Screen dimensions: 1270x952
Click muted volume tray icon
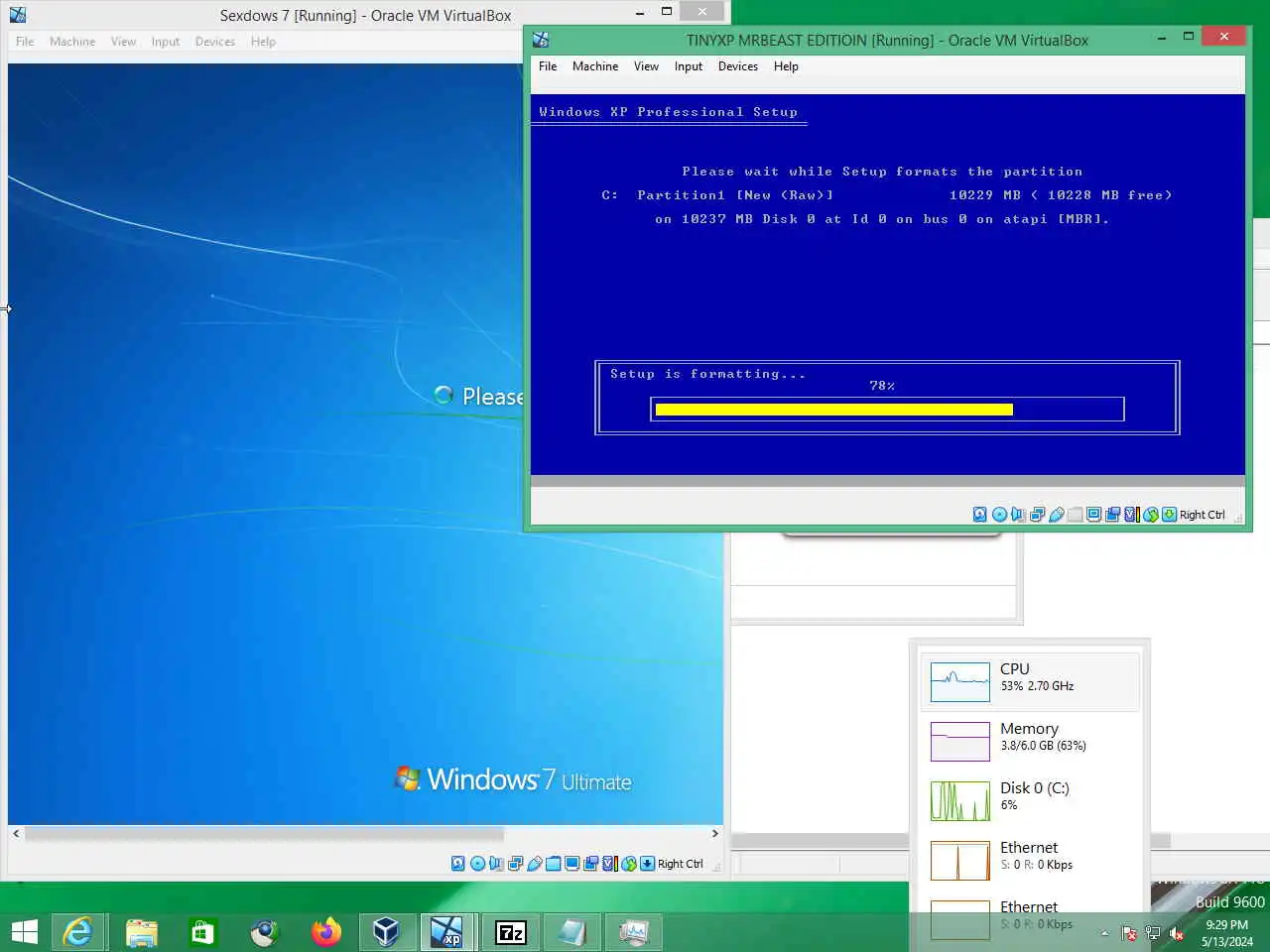point(1177,933)
